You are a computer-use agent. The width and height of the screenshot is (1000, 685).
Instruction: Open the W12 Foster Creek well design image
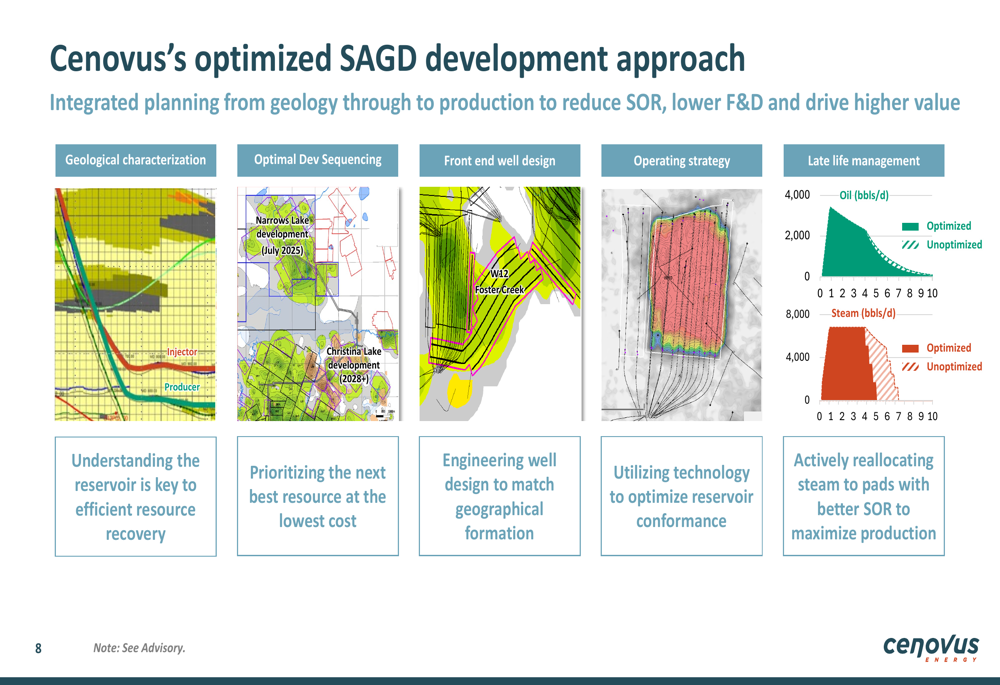500,304
